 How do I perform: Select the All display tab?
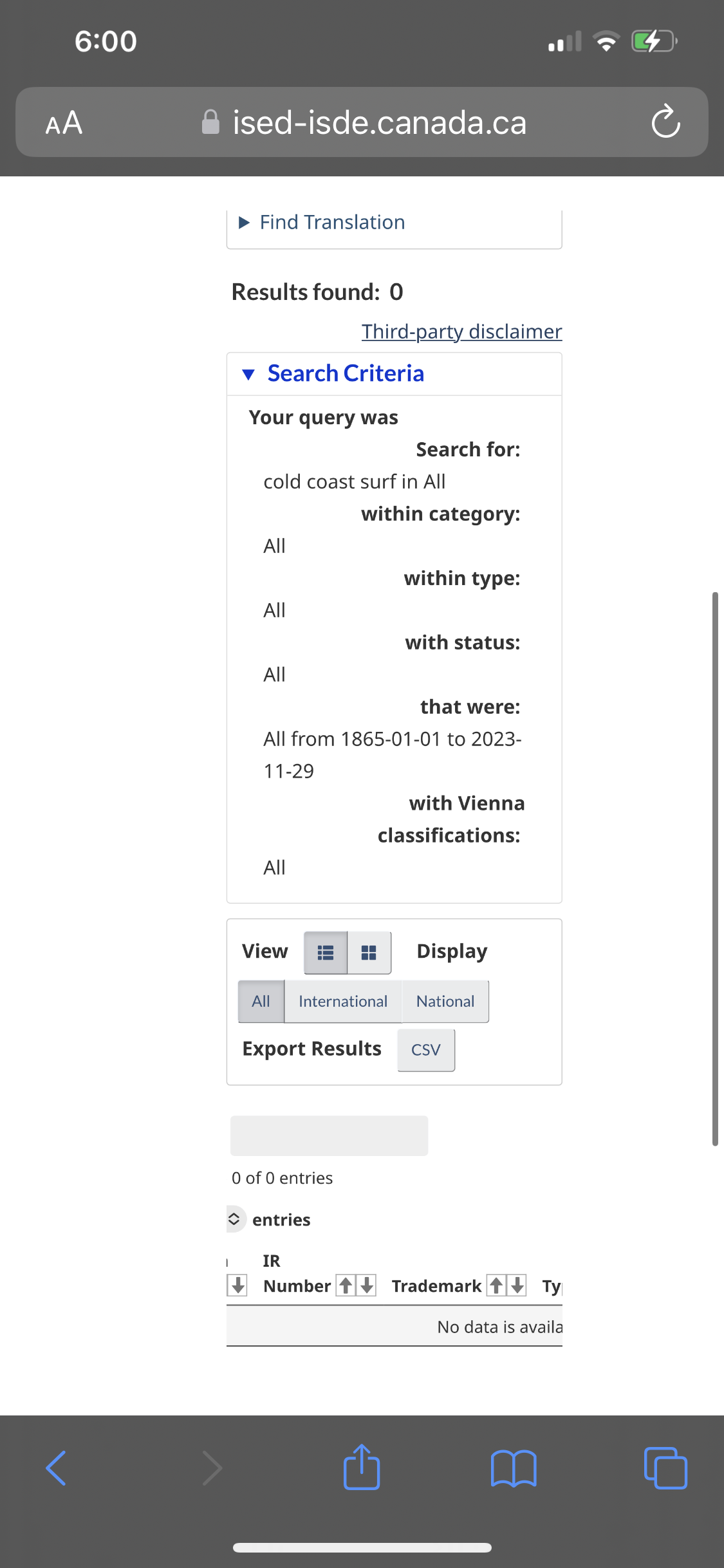[261, 1001]
